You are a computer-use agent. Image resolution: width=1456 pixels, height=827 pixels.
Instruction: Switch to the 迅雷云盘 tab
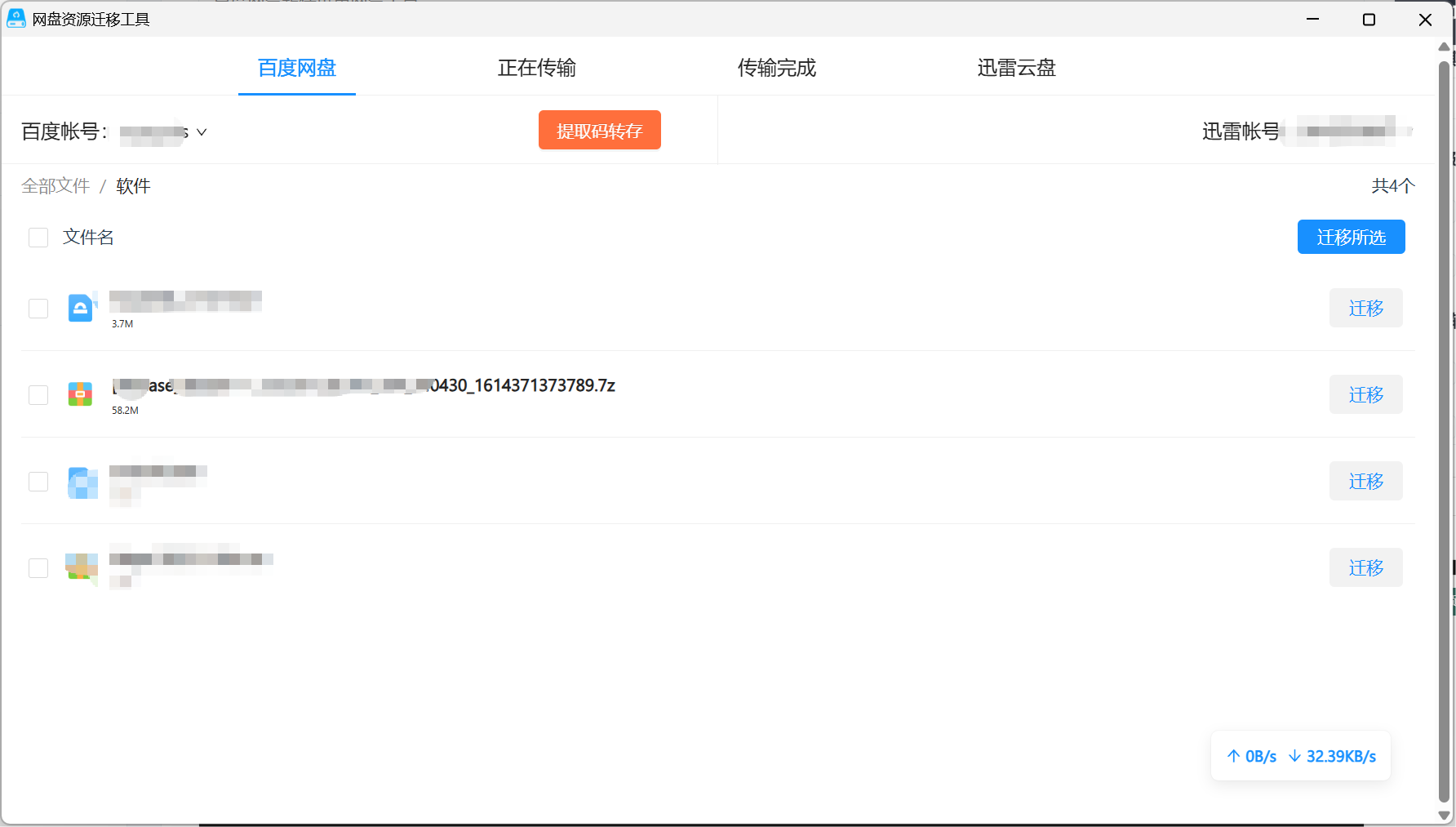click(1017, 68)
